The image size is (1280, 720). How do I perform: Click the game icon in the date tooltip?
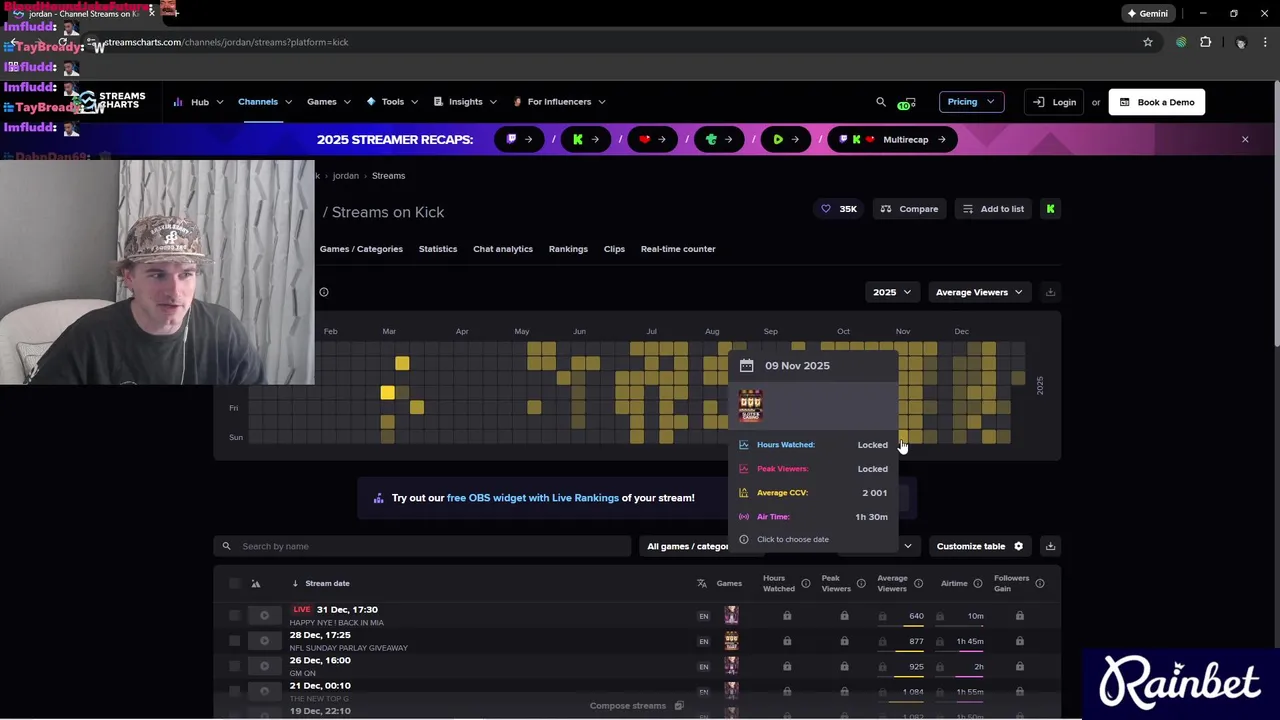pyautogui.click(x=750, y=406)
